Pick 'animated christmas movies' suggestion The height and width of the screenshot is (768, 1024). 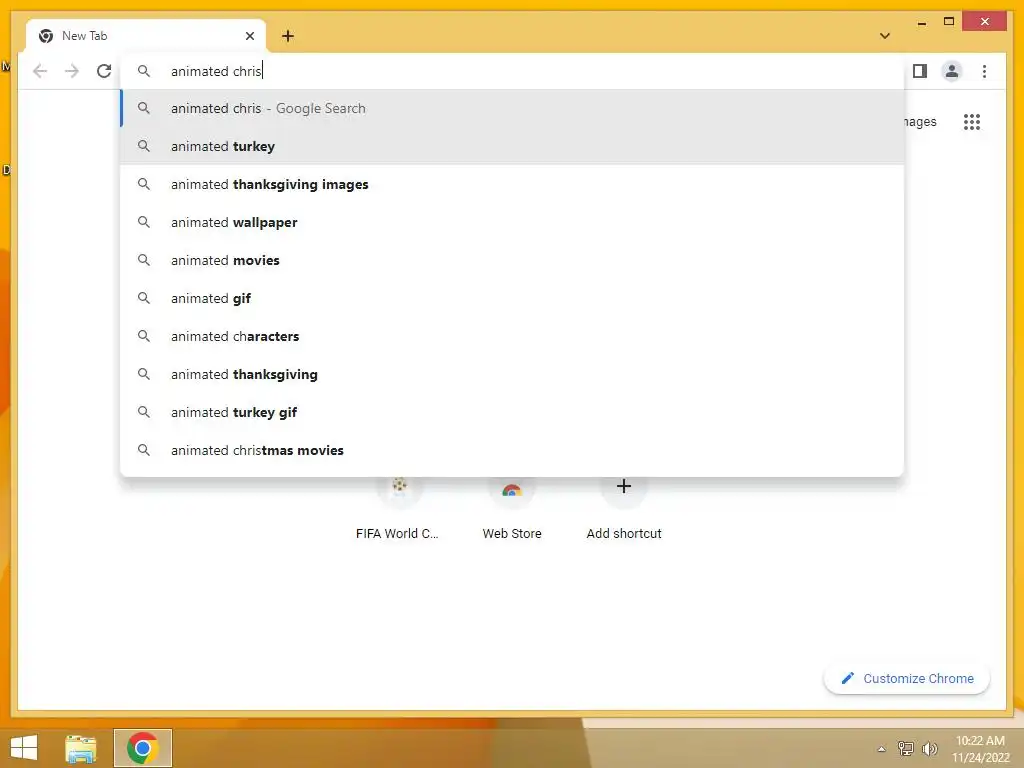coord(512,450)
